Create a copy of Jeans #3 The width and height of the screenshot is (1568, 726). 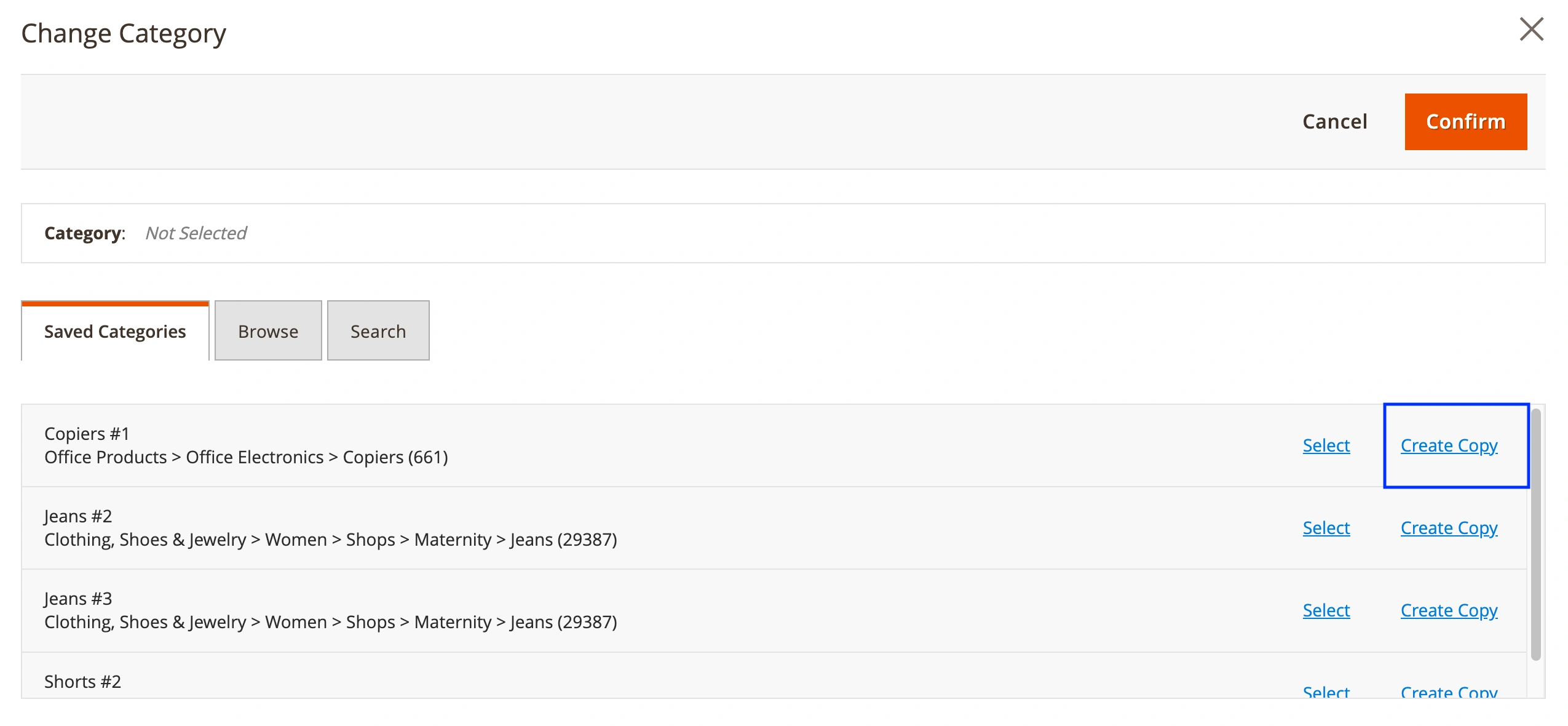(x=1449, y=610)
